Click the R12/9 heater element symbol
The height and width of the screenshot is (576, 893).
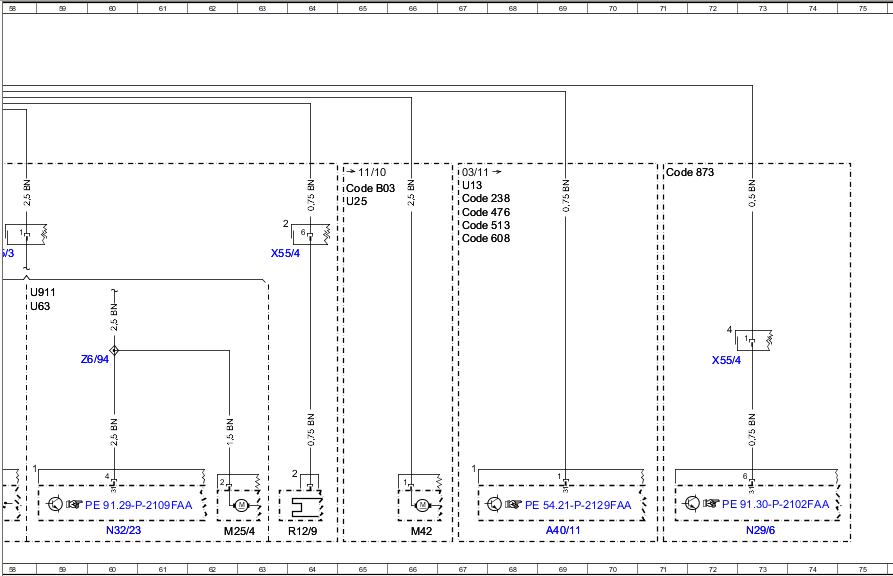tap(300, 506)
